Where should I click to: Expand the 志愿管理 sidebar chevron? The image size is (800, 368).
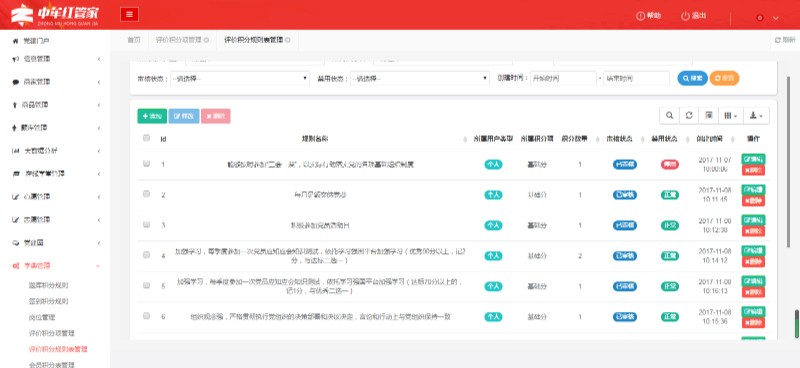pyautogui.click(x=98, y=220)
